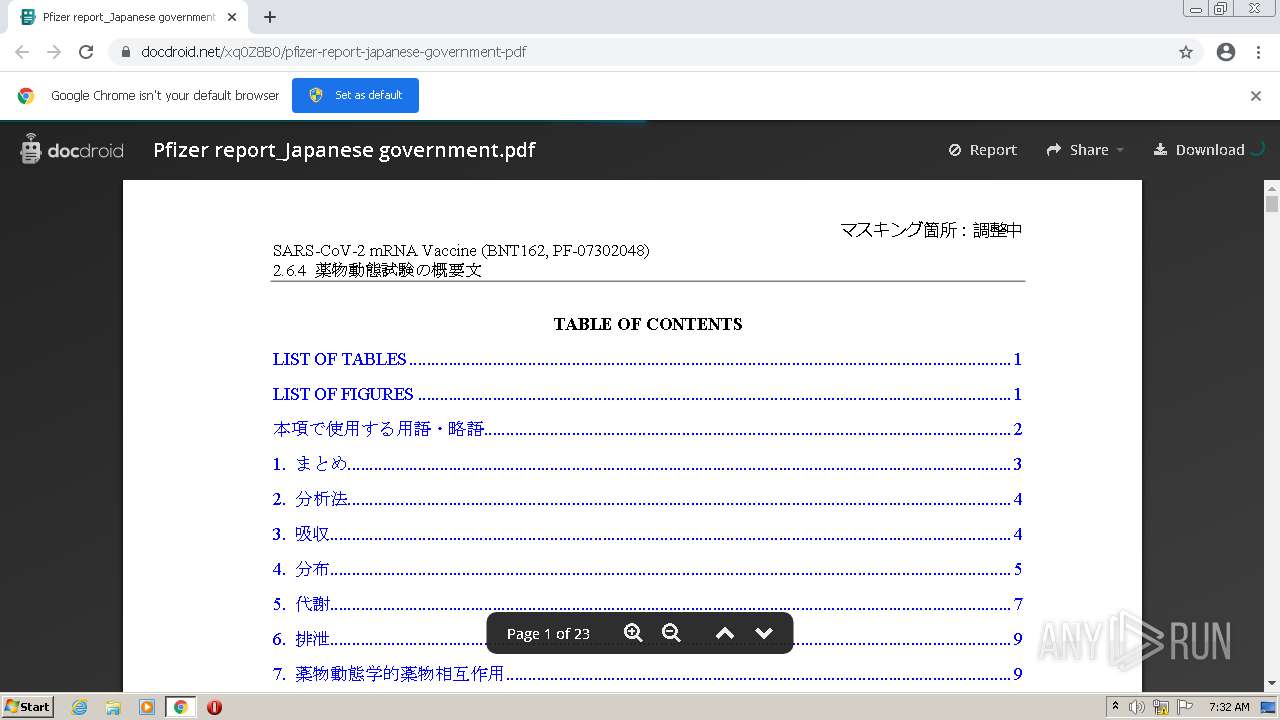Image resolution: width=1280 pixels, height=720 pixels.
Task: Open LIST OF TABLES contents link
Action: 647,359
